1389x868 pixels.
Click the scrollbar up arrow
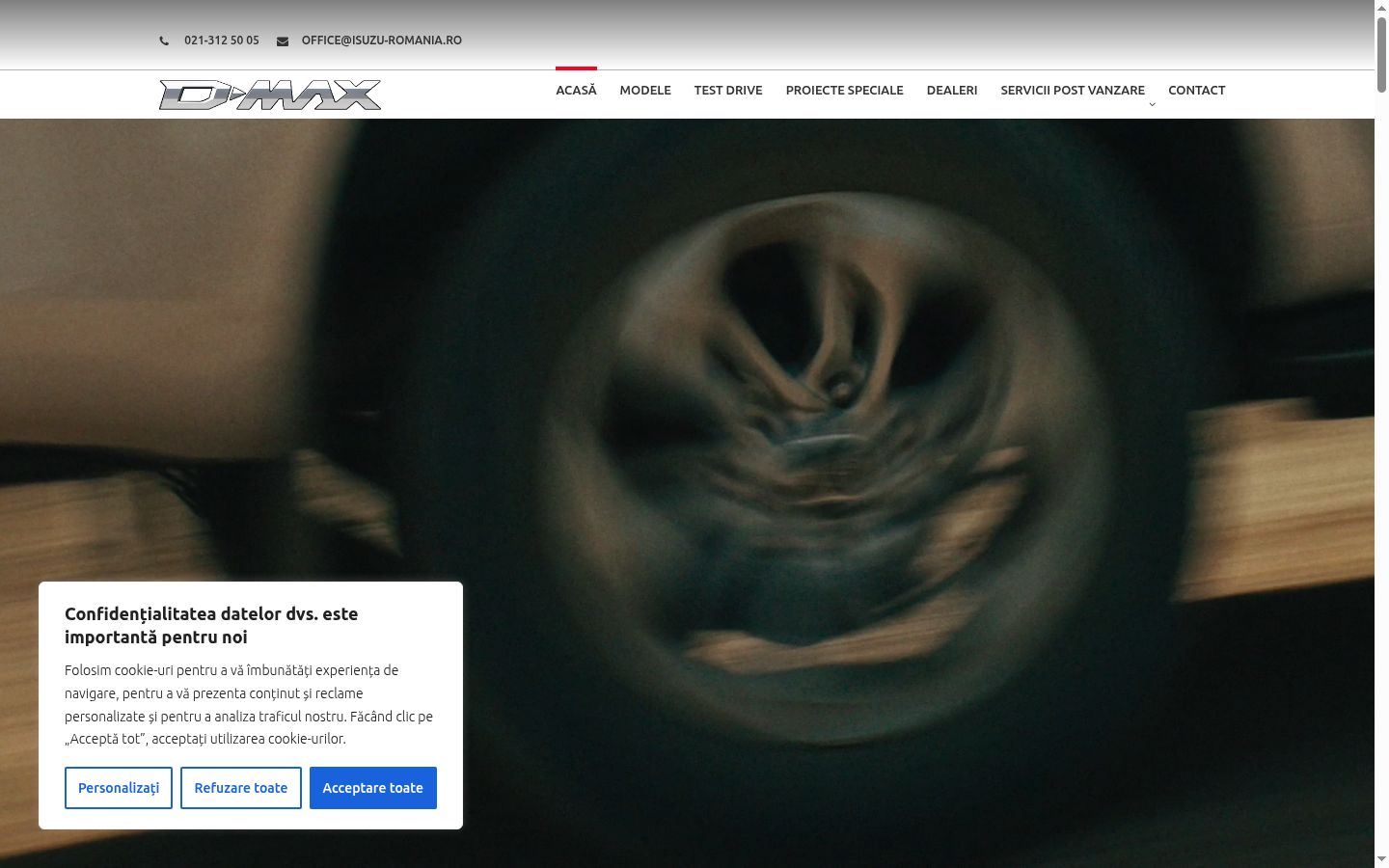tap(1381, 7)
